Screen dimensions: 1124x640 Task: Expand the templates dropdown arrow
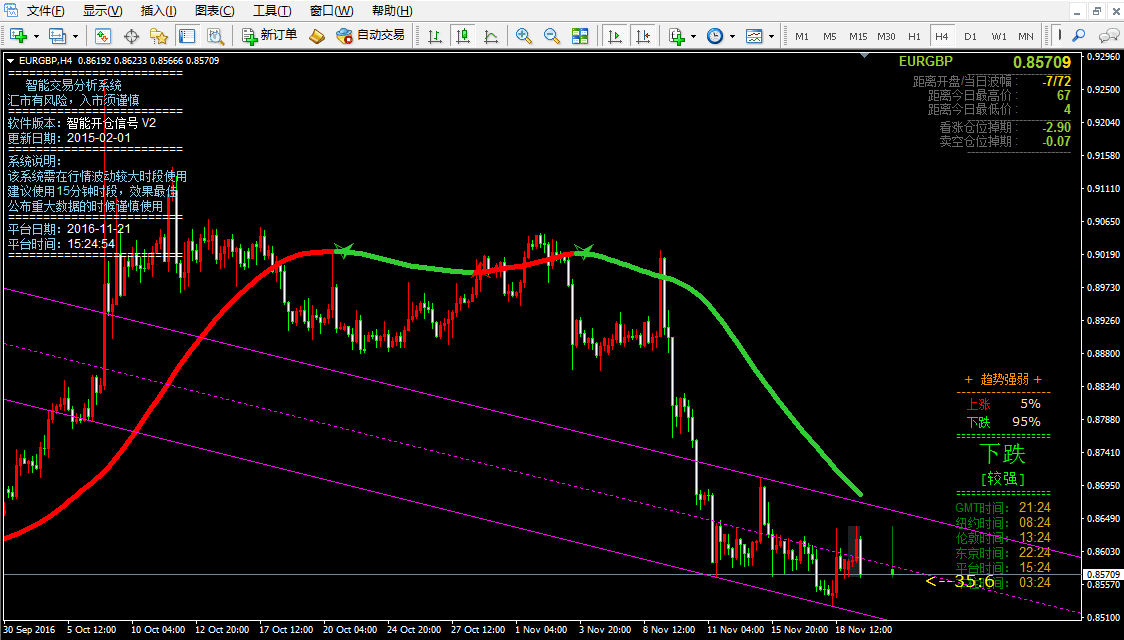pyautogui.click(x=772, y=36)
